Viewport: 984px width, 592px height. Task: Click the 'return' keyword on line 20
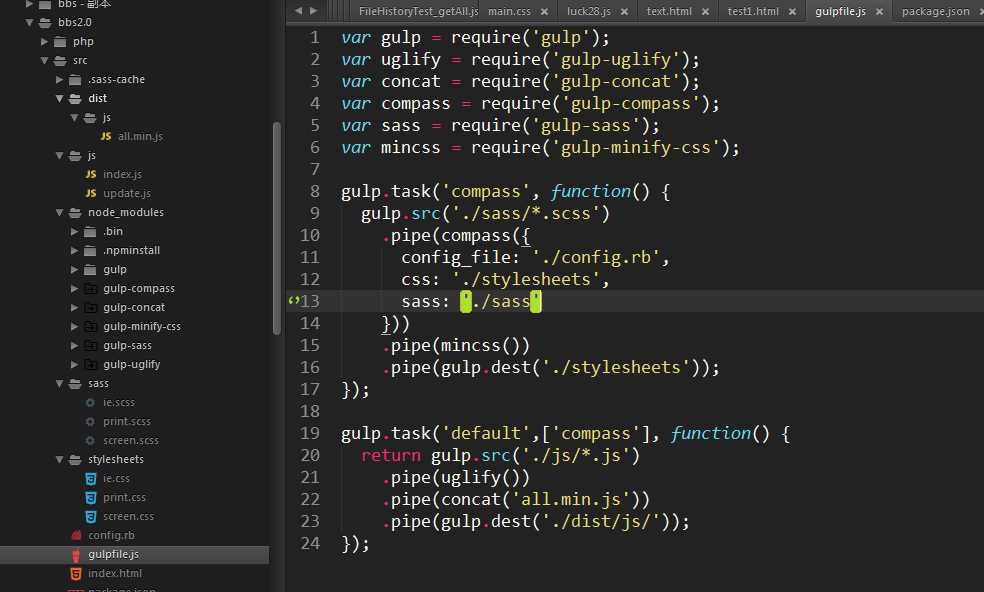(390, 455)
